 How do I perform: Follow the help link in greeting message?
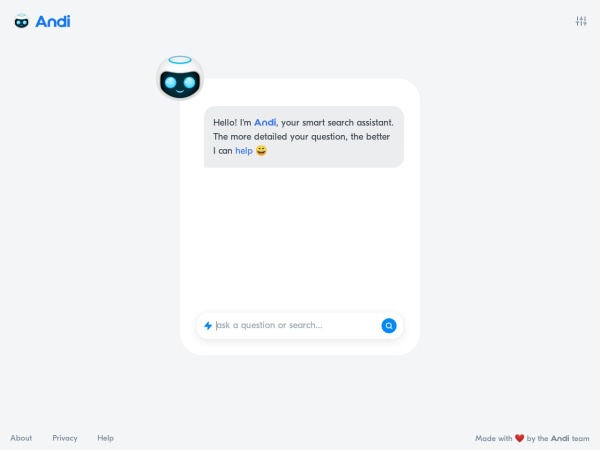pos(244,151)
